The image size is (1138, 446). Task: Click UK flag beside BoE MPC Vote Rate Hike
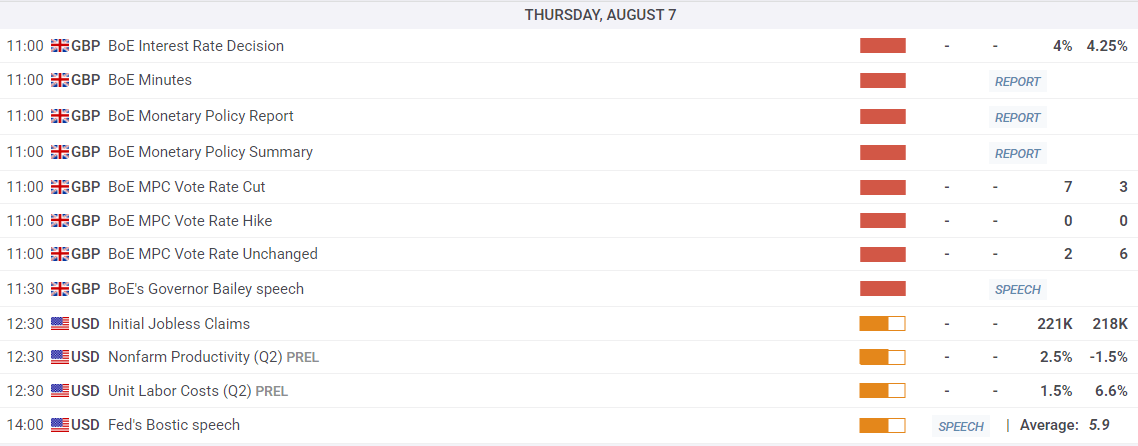(x=59, y=221)
